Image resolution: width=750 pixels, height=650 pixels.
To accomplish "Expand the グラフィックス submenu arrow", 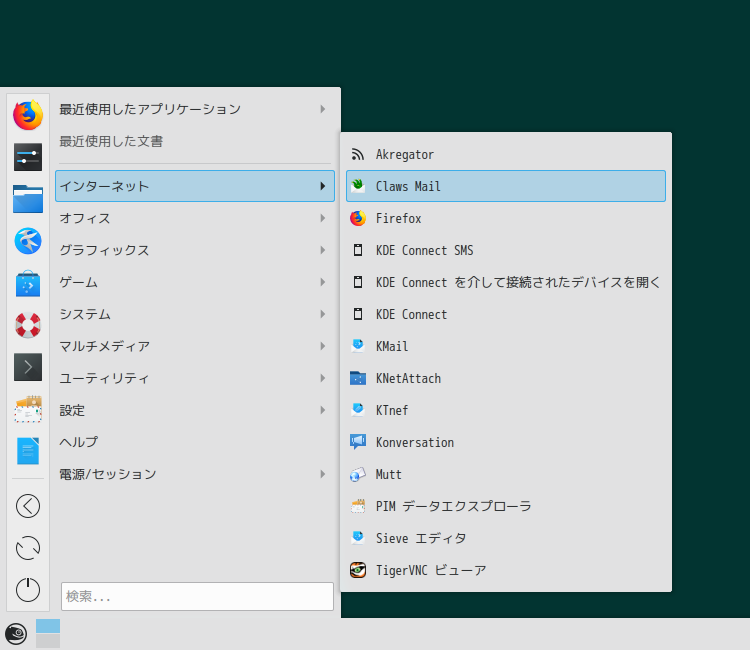I will (323, 250).
